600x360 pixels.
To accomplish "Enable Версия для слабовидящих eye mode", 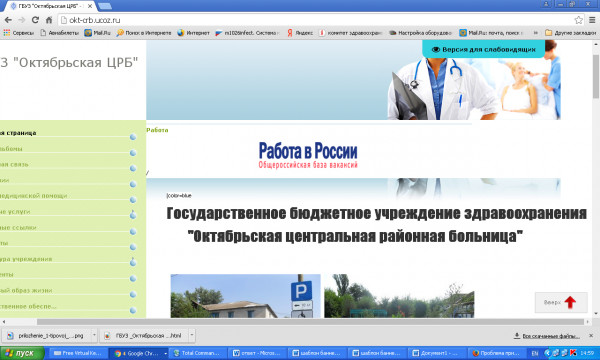I will pyautogui.click(x=483, y=49).
